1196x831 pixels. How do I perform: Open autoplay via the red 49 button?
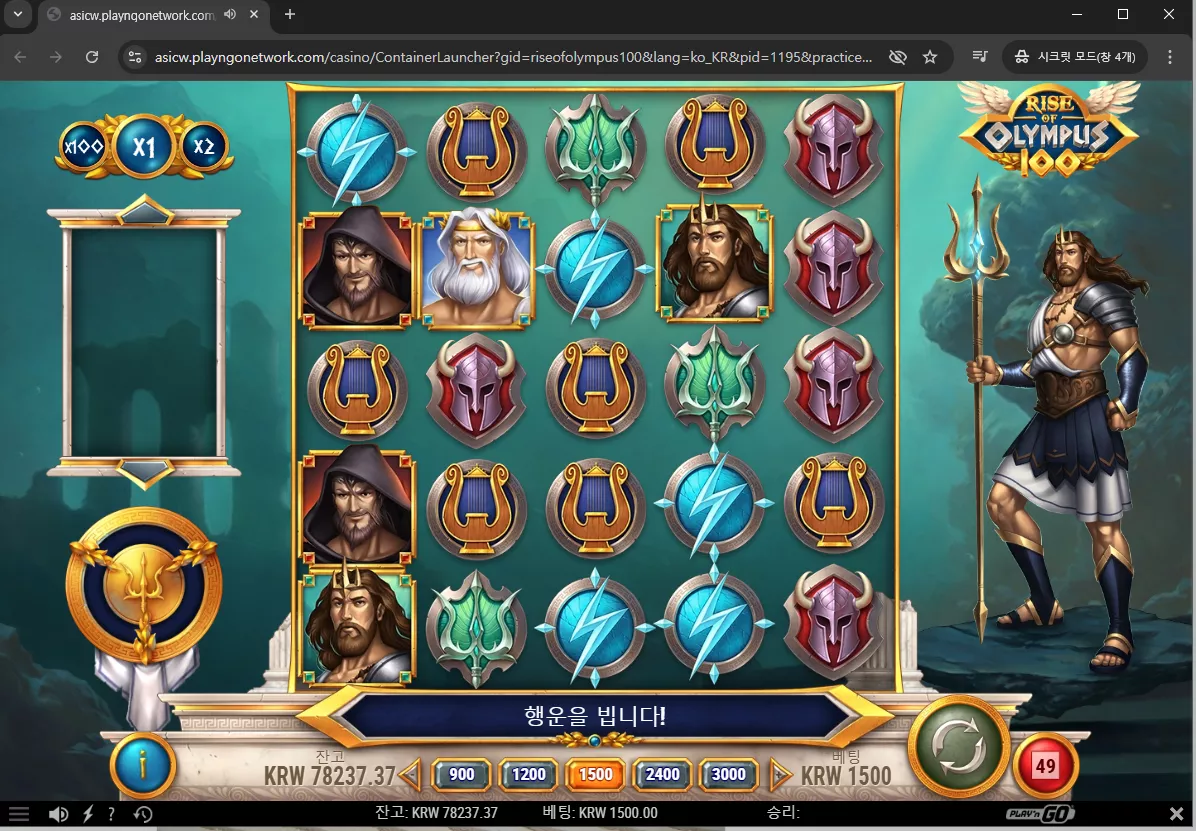point(1046,765)
